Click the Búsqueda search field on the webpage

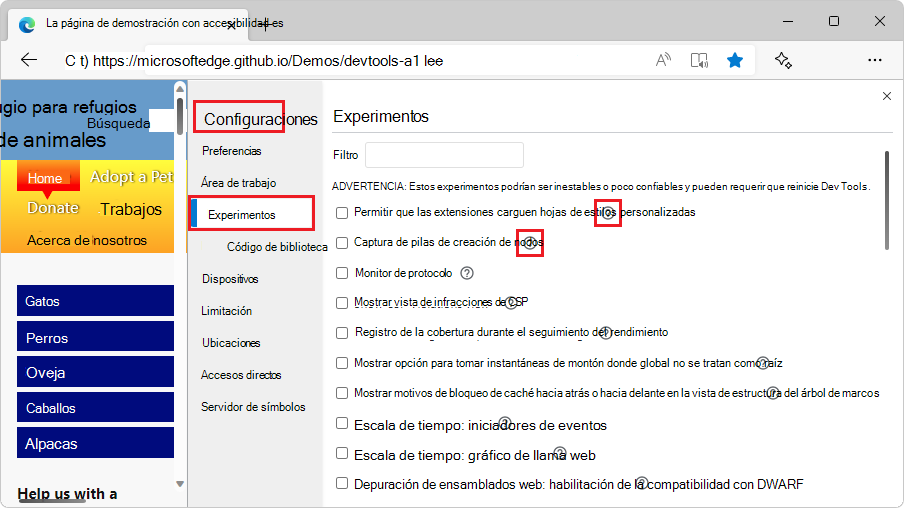pyautogui.click(x=161, y=121)
